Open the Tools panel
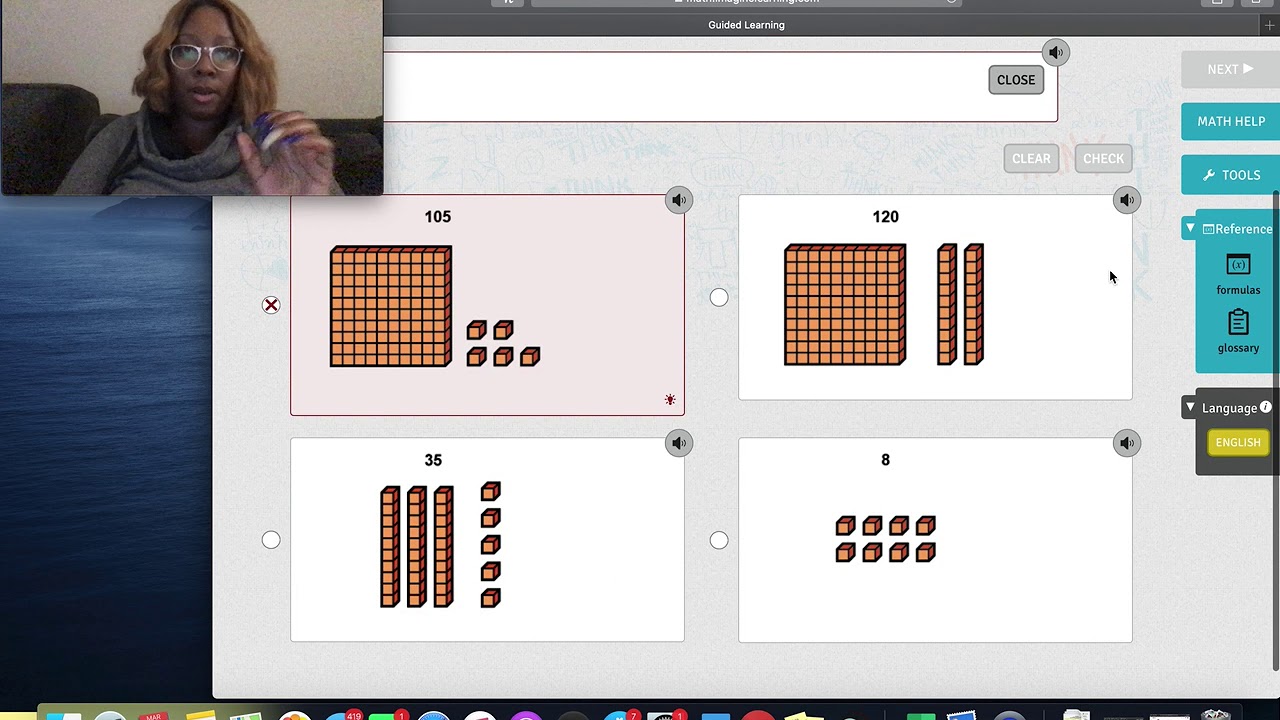The width and height of the screenshot is (1280, 720). tap(1230, 175)
